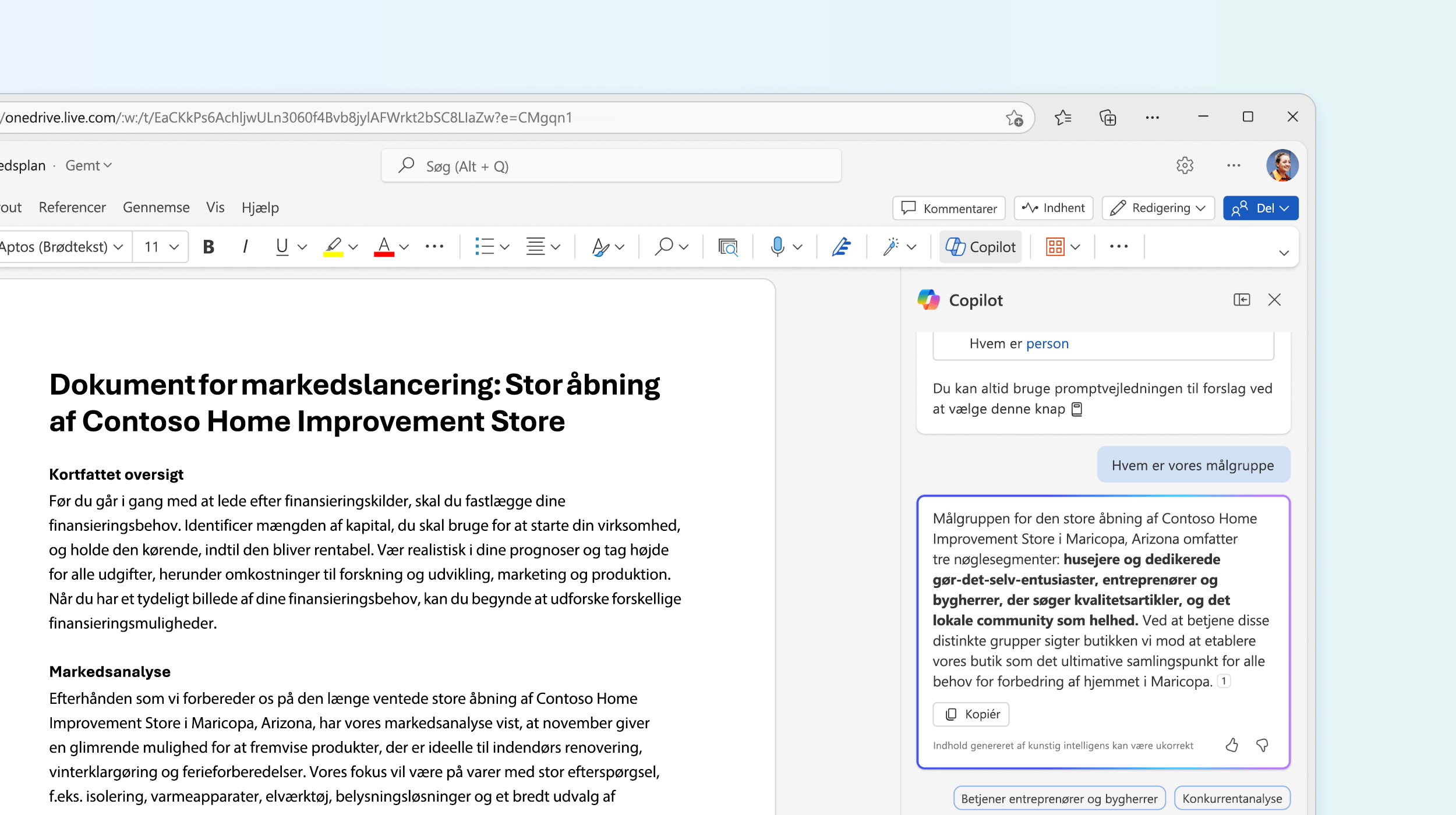Image resolution: width=1456 pixels, height=815 pixels.
Task: Open more ribbon commands ellipsis
Action: tap(1119, 247)
